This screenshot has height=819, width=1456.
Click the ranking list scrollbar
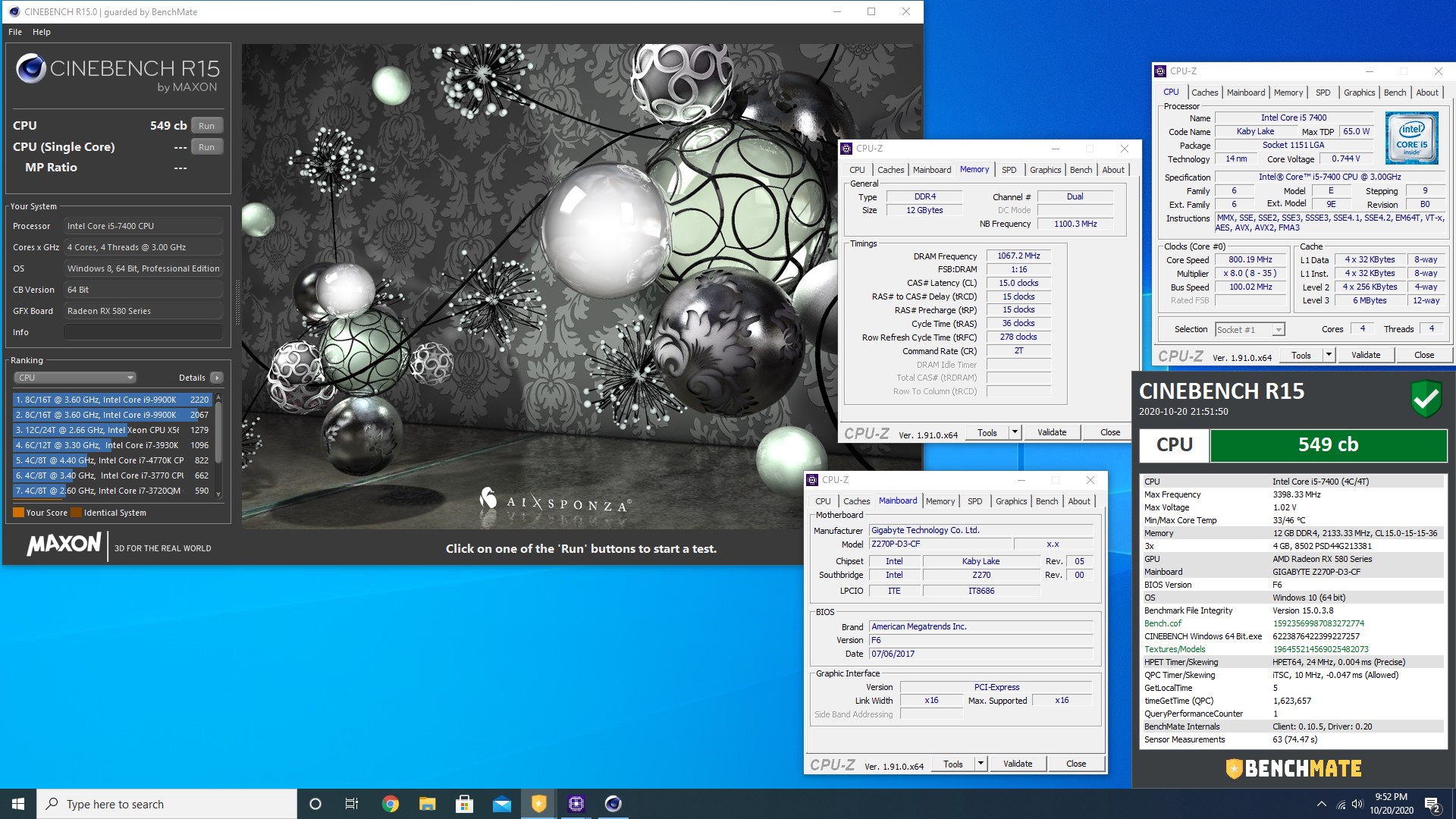218,445
